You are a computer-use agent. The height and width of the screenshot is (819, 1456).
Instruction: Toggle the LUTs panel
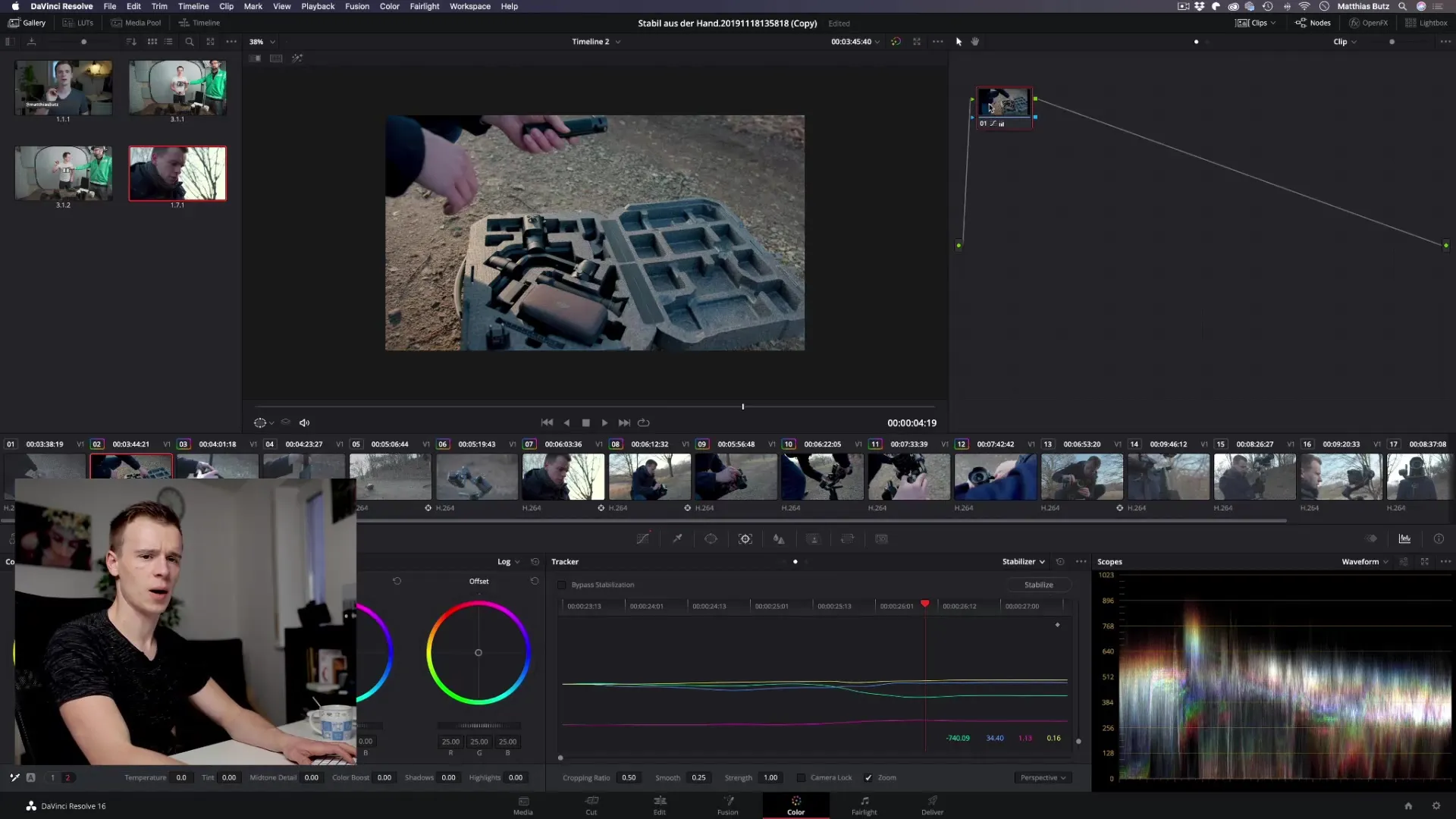(x=78, y=23)
